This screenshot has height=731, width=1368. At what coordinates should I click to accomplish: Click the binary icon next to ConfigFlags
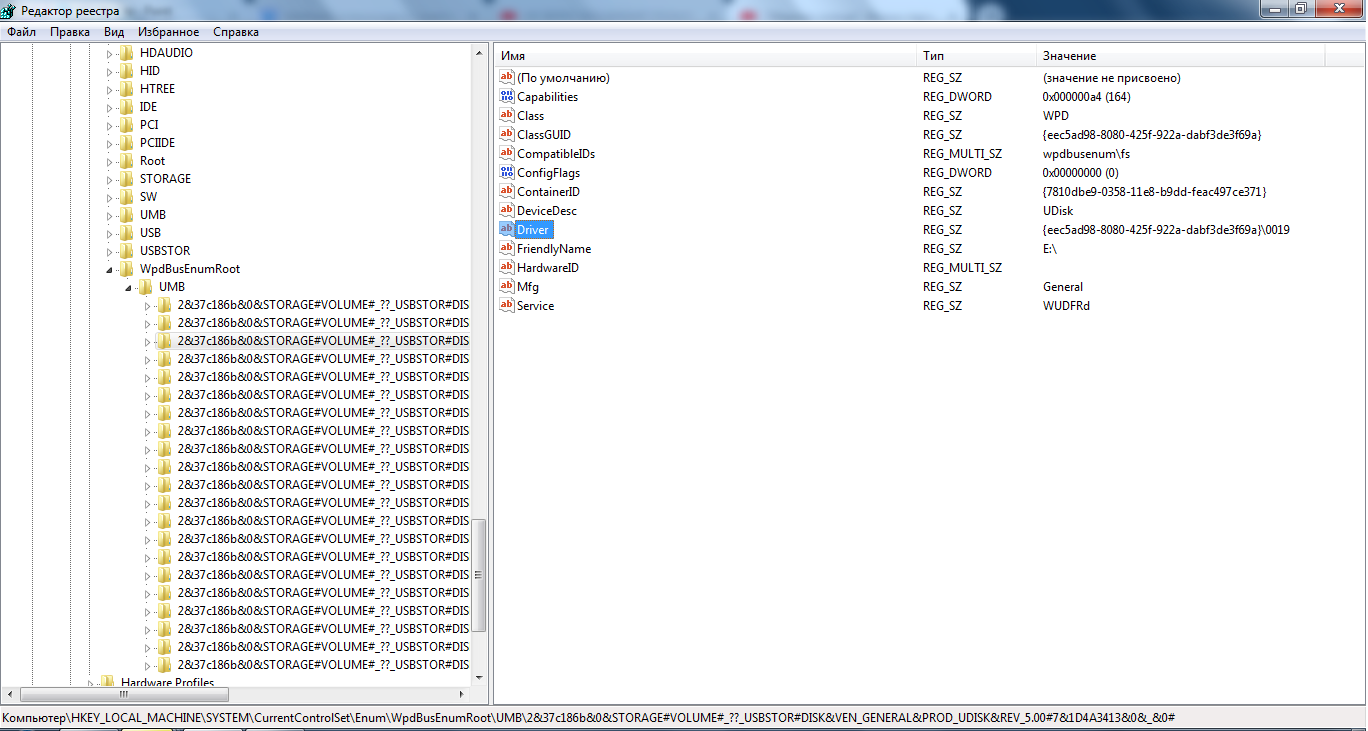506,173
